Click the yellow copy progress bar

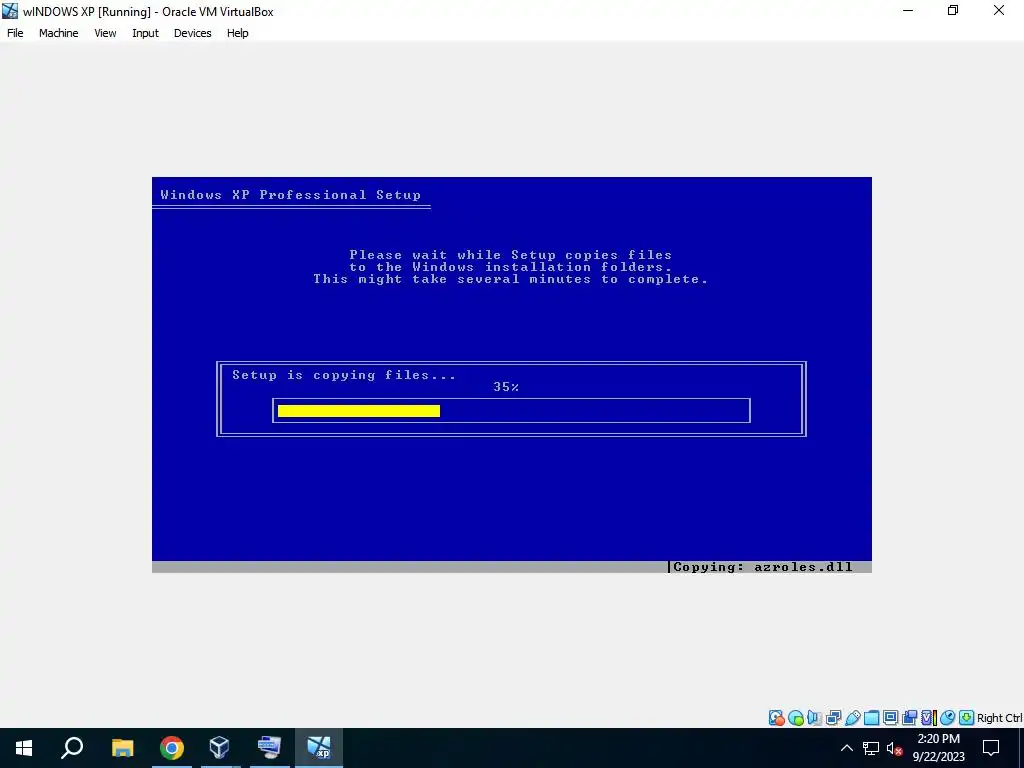coord(359,411)
